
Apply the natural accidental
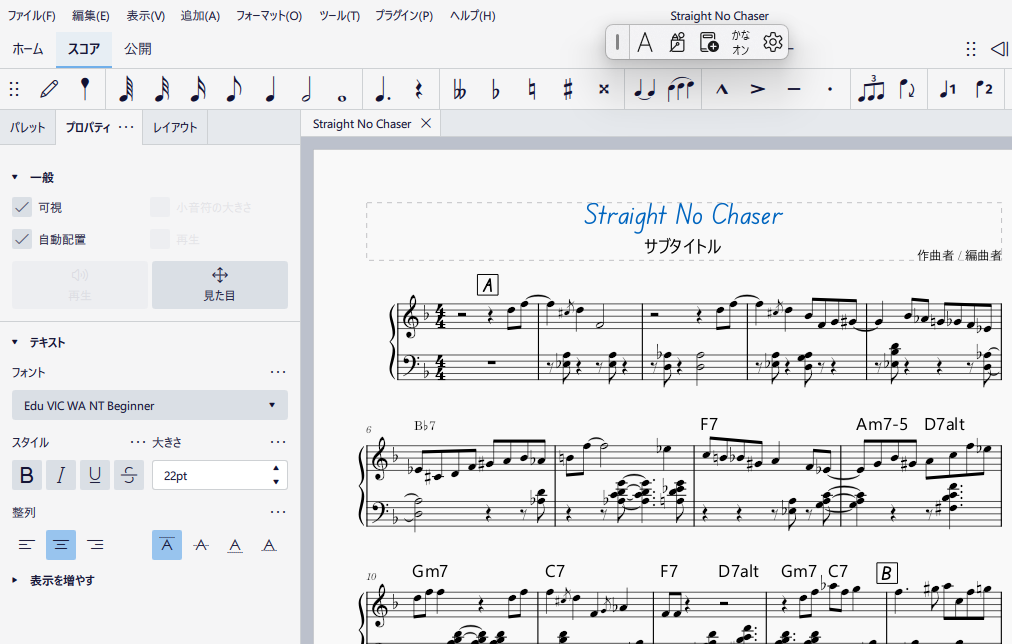click(x=532, y=89)
